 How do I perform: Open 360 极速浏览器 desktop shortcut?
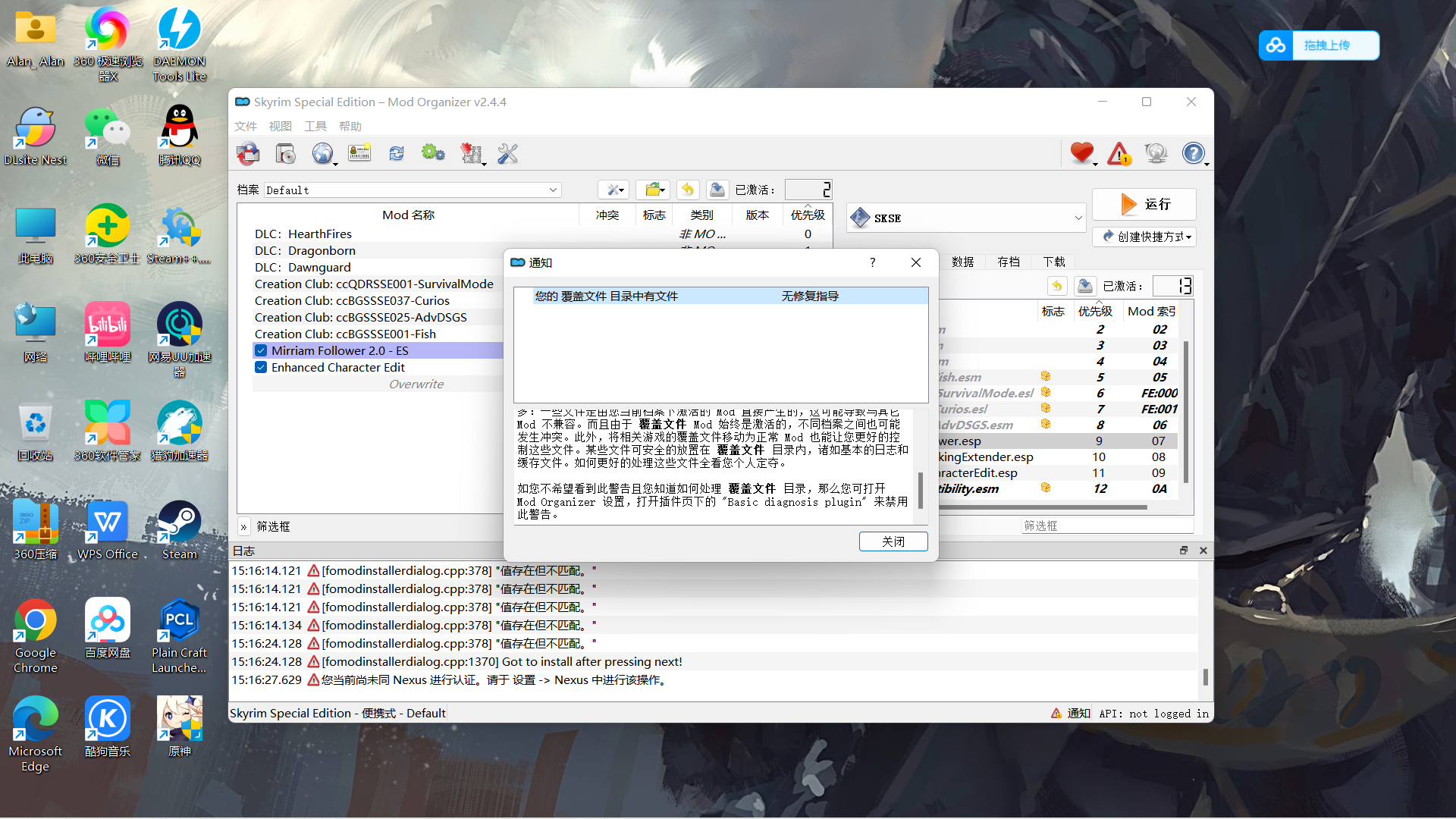108,44
